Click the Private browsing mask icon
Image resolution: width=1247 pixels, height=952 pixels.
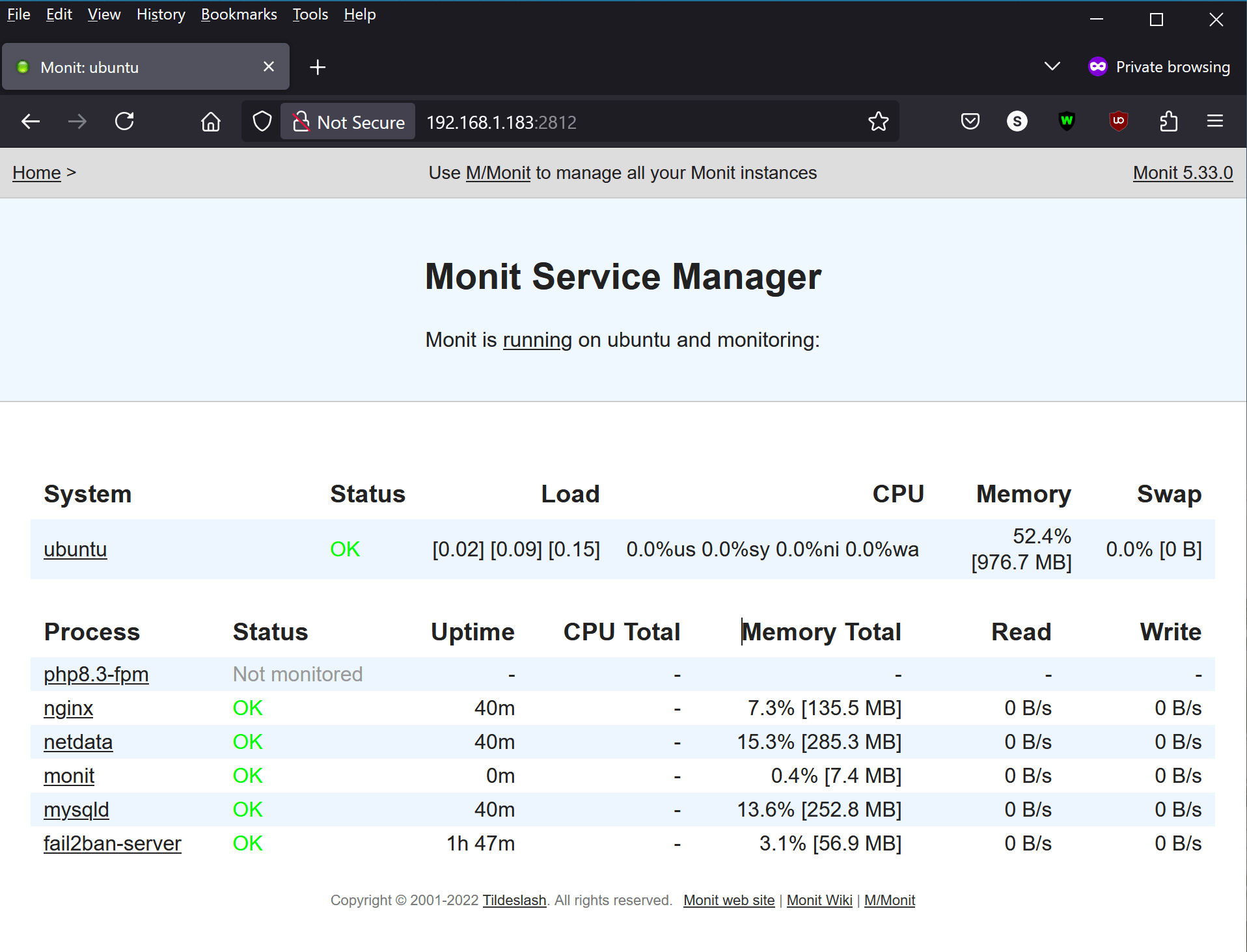pyautogui.click(x=1098, y=66)
